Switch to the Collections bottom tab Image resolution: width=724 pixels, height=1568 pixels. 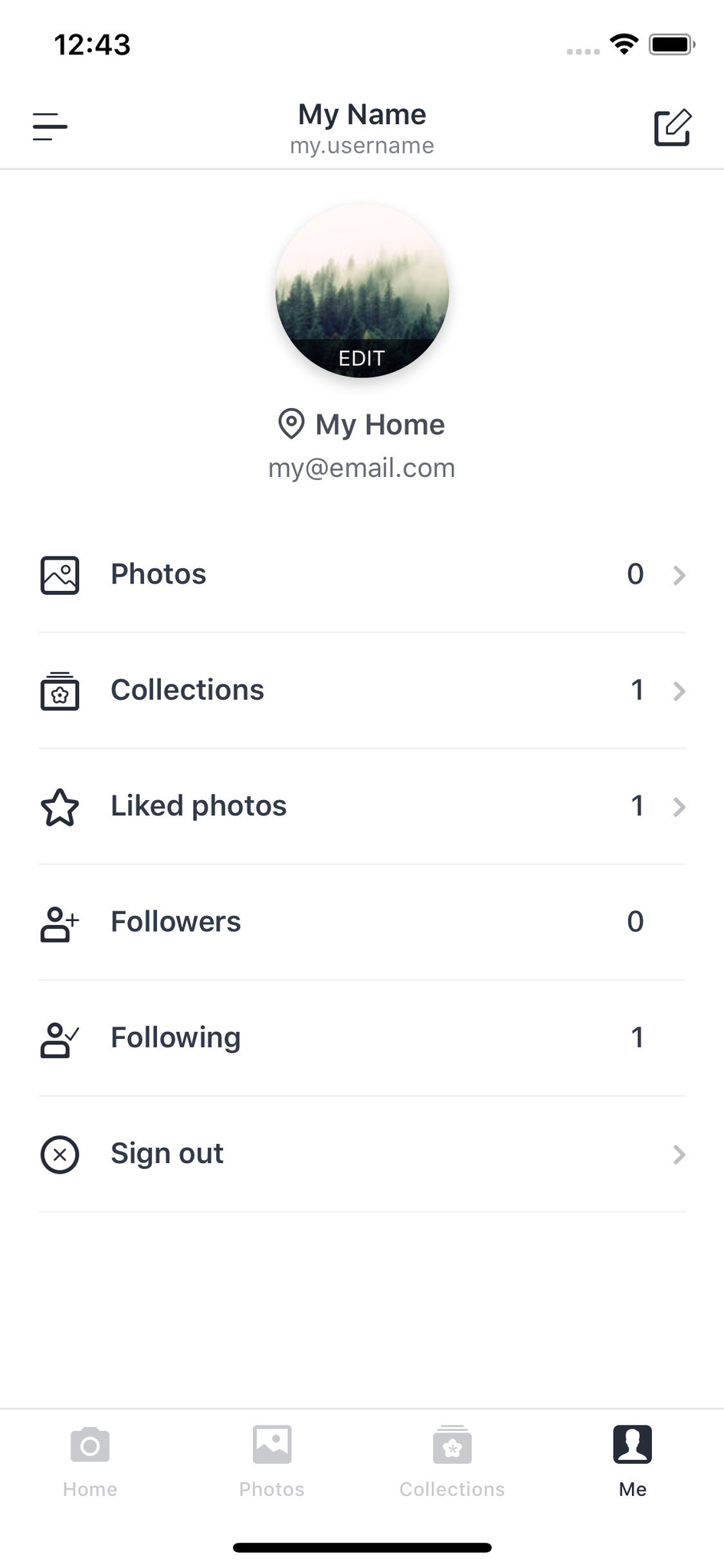[x=452, y=1461]
